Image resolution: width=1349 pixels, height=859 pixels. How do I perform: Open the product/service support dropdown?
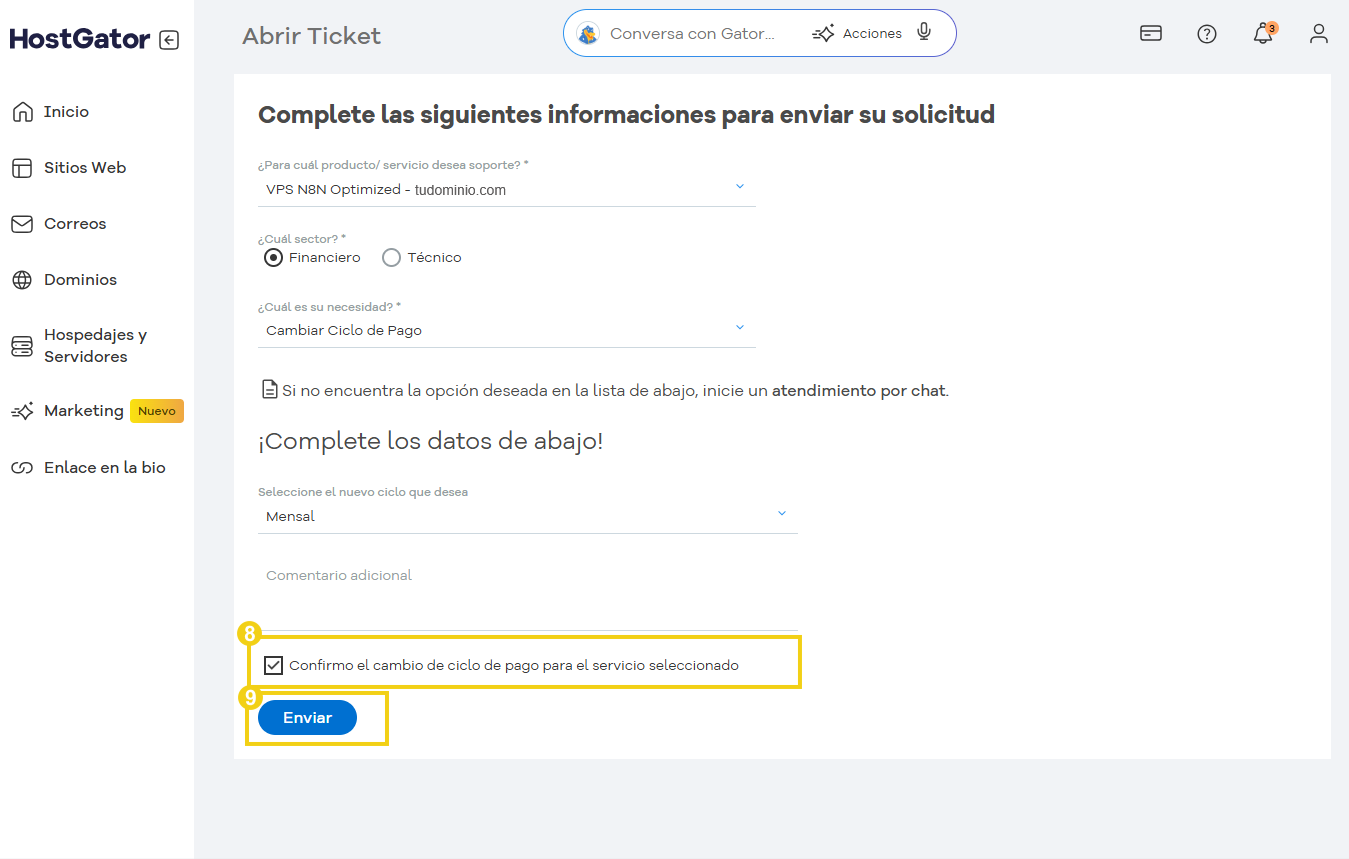(740, 186)
